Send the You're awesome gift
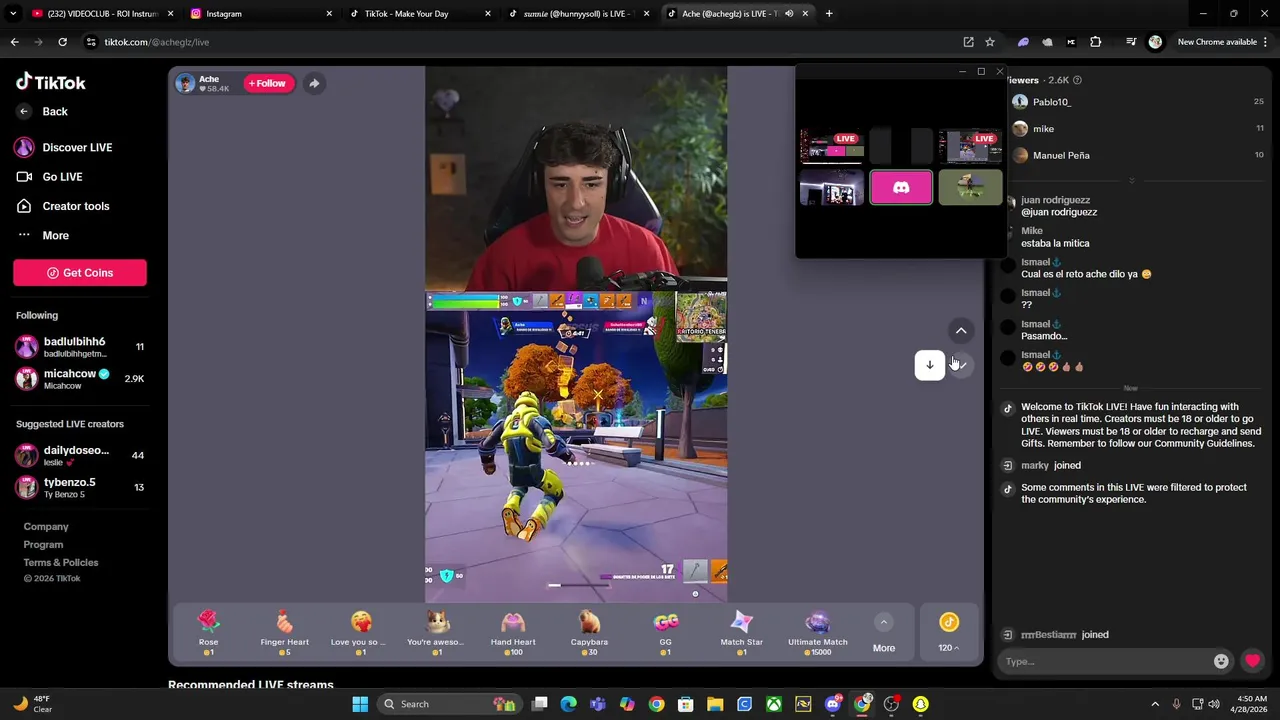Image resolution: width=1280 pixels, height=720 pixels. point(436,634)
